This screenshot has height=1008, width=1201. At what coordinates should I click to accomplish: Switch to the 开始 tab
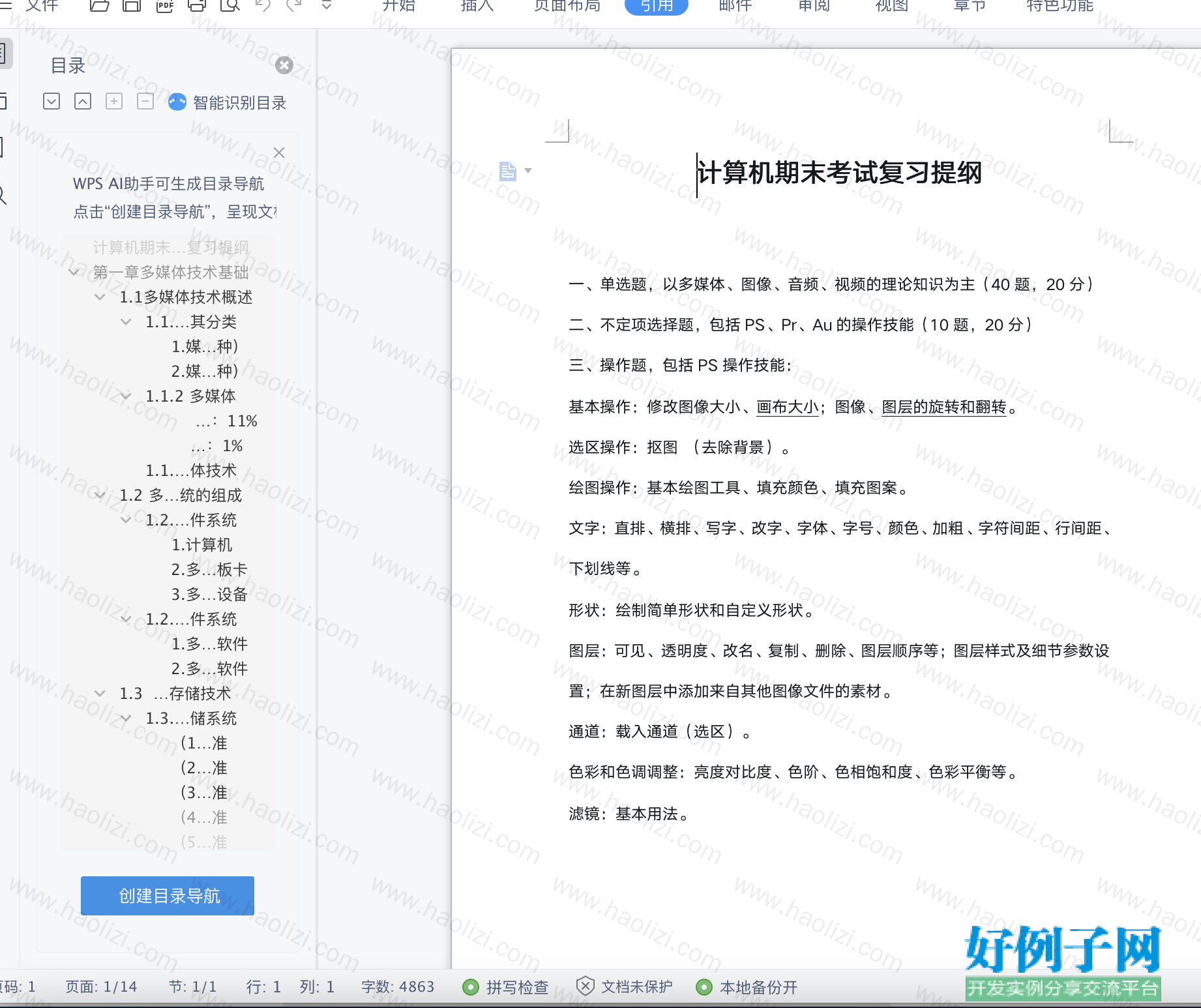tap(398, 6)
